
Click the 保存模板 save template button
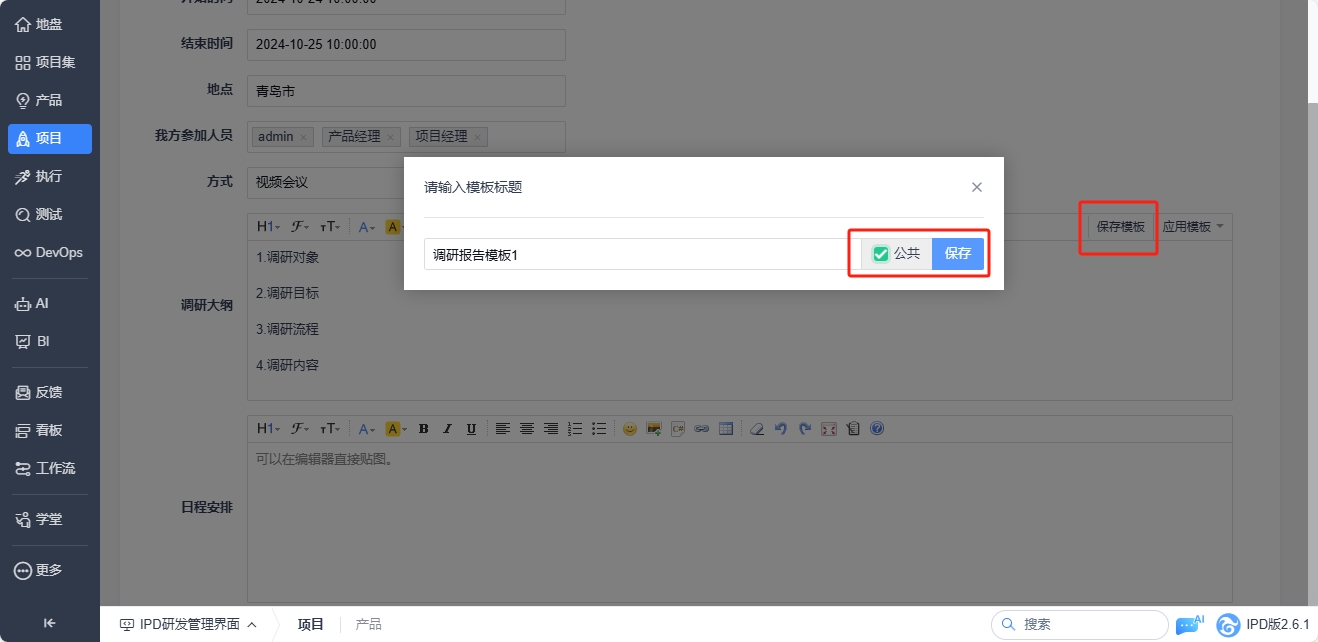pyautogui.click(x=1121, y=227)
